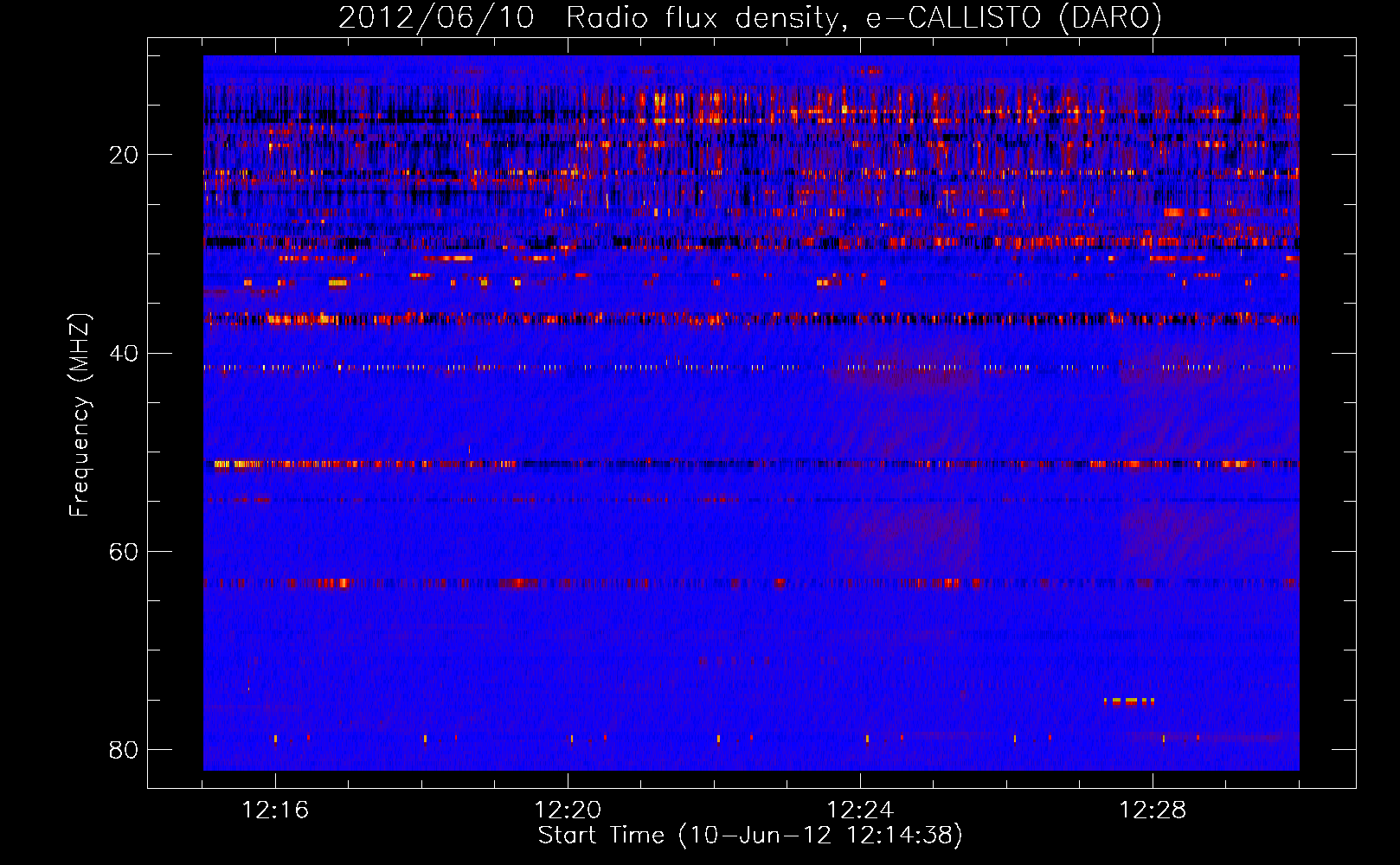Click the plot title "2012/06/10 Radio flux density, e-CALLISTO (DARO)"
The height and width of the screenshot is (865, 1400).
[x=749, y=17]
